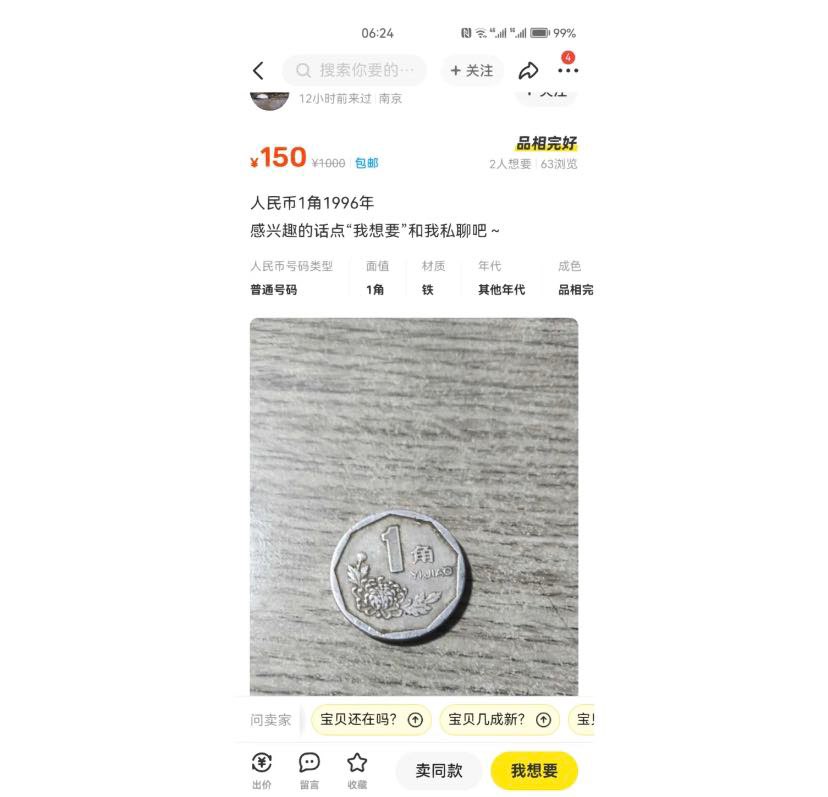This screenshot has width=828, height=797.
Task: Send the 宝贝还在吗 quick question
Action: (x=371, y=719)
